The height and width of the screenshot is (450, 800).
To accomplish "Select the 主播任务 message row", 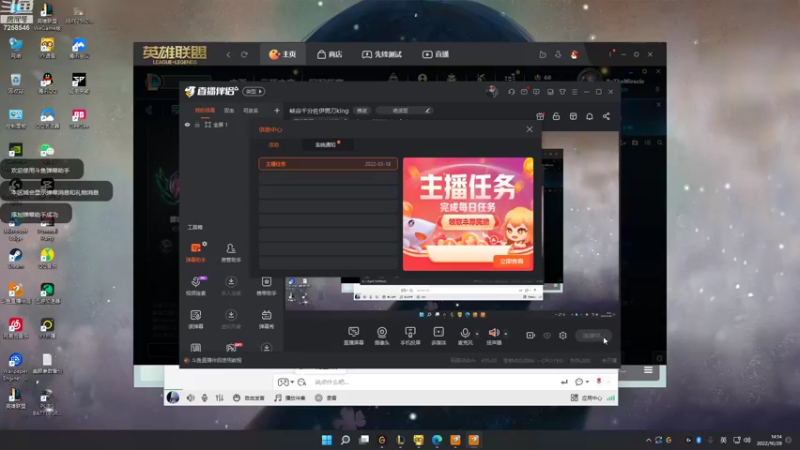I will 328,164.
